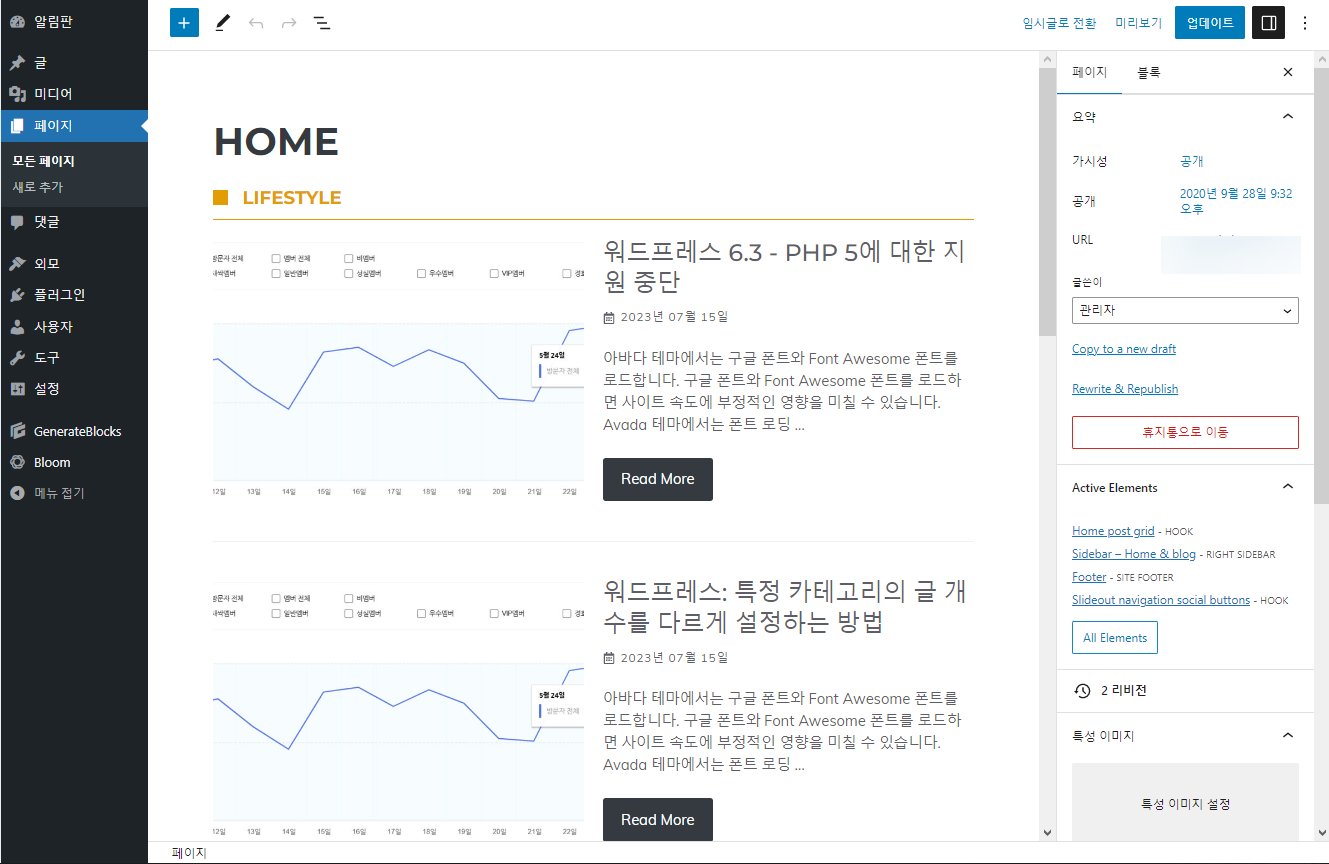Click 페이지 breadcrumb in bottom bar
Viewport: 1329px width, 864px height.
(189, 853)
